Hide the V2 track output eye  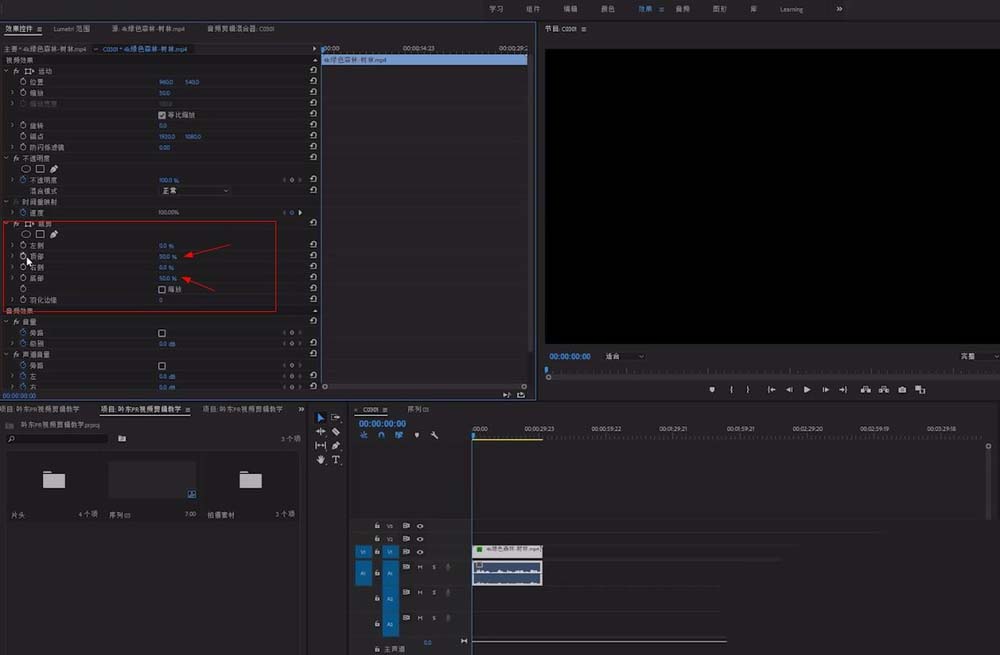(x=420, y=539)
